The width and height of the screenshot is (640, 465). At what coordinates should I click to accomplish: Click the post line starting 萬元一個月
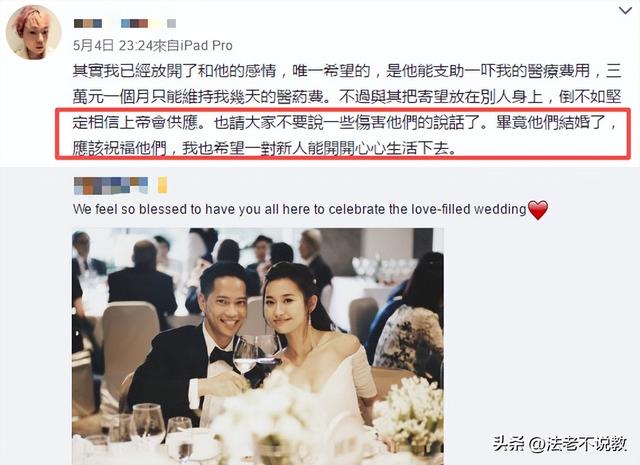[x=347, y=97]
